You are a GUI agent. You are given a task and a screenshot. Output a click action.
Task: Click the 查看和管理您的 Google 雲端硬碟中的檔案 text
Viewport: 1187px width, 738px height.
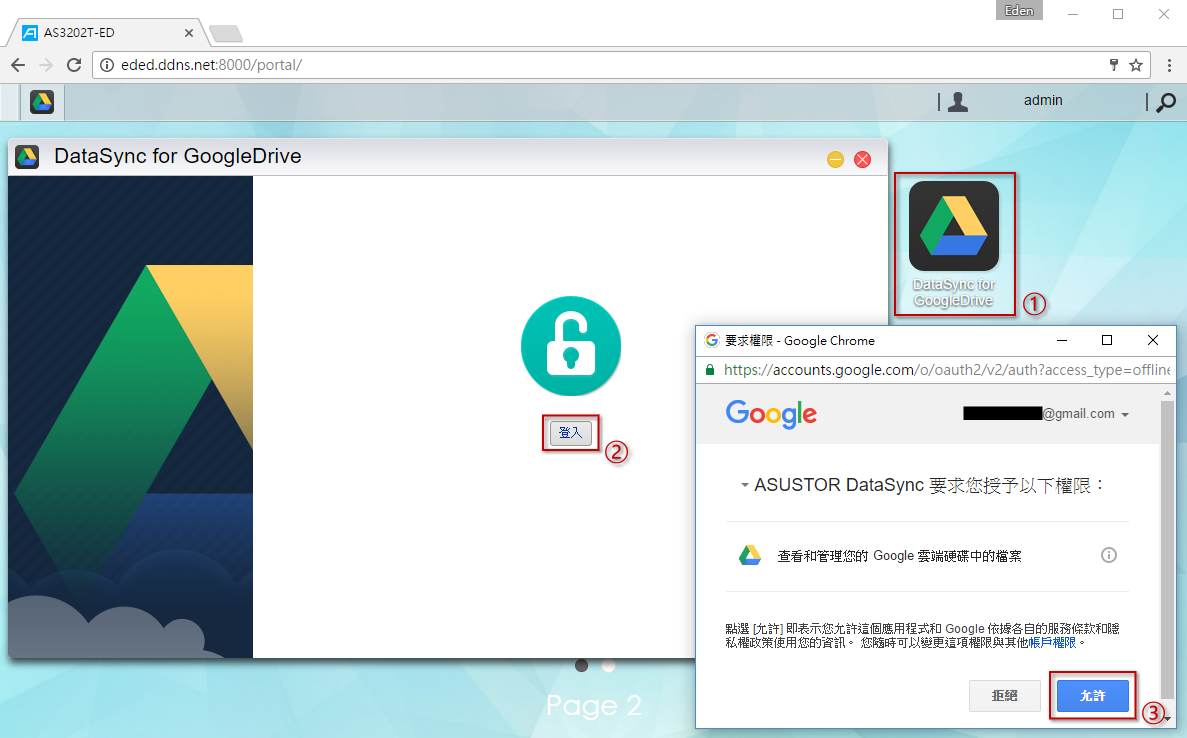tap(899, 556)
